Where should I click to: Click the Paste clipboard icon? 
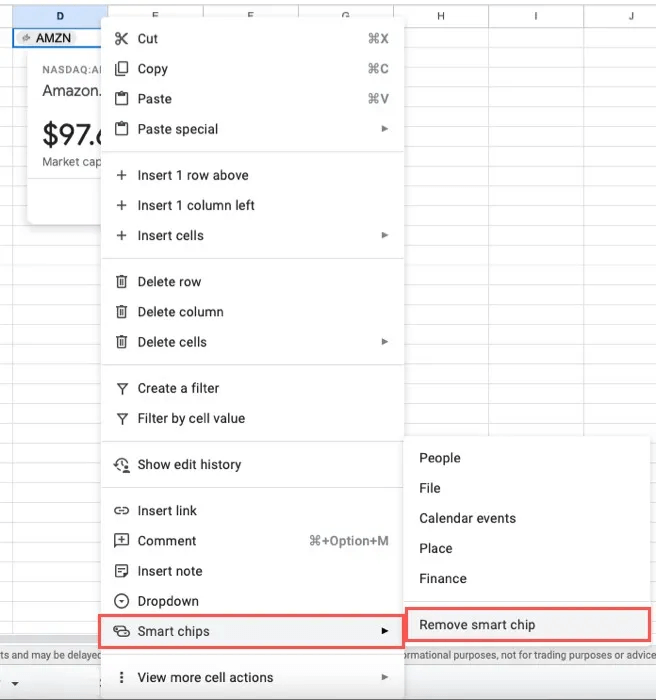click(121, 99)
